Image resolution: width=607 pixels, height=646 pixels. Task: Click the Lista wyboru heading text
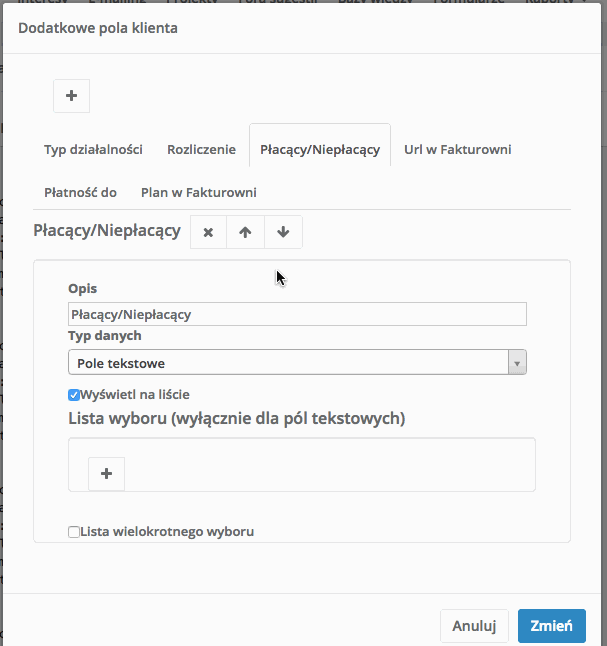[236, 417]
